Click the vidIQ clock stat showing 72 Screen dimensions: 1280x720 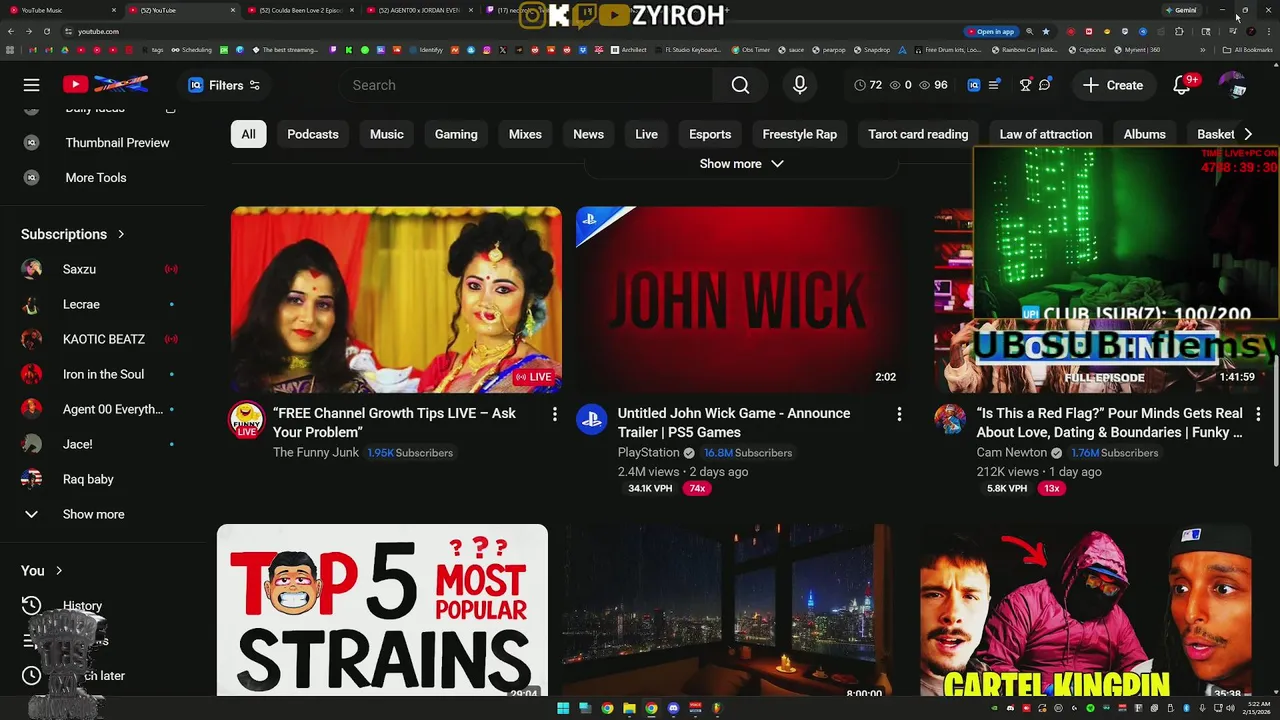coord(868,85)
